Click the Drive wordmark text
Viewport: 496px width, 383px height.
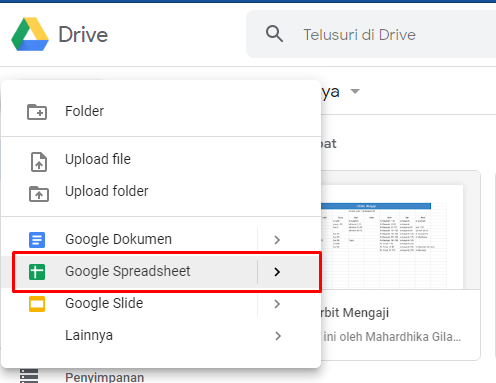[x=83, y=35]
